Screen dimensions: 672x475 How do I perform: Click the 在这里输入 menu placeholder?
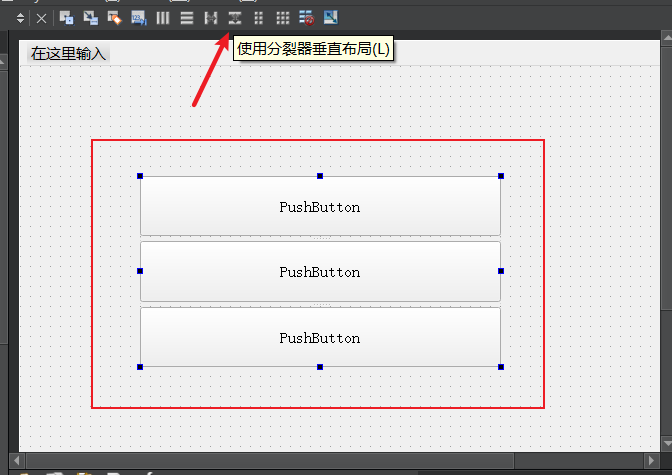68,54
